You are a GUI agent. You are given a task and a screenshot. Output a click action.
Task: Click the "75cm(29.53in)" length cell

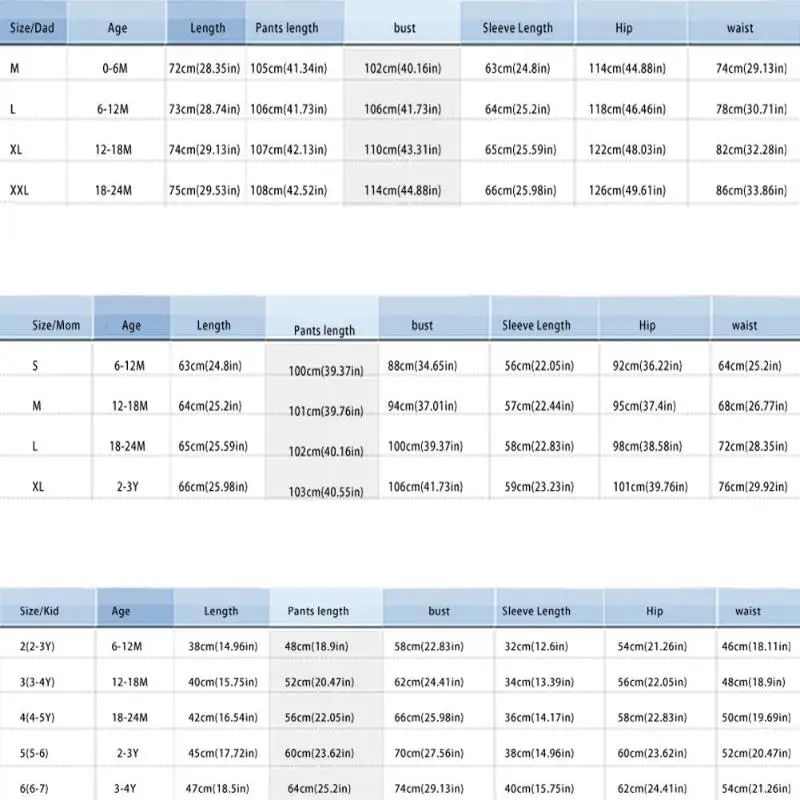(x=205, y=191)
